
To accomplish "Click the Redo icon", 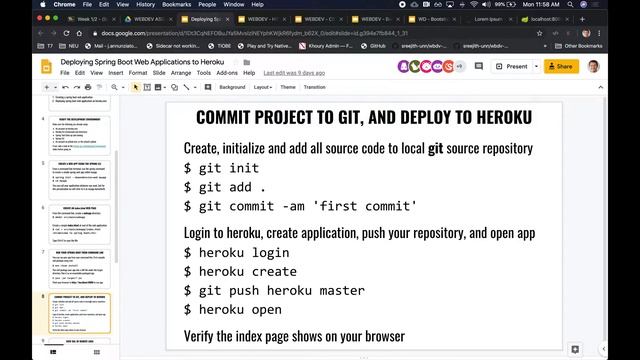I will point(77,87).
